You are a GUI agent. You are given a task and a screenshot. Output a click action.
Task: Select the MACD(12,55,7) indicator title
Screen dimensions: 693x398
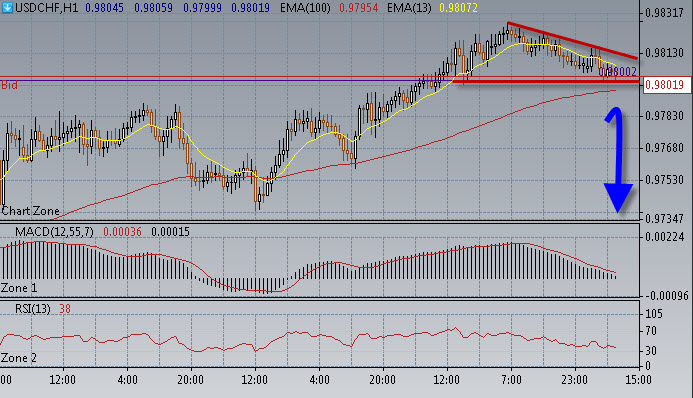point(54,232)
